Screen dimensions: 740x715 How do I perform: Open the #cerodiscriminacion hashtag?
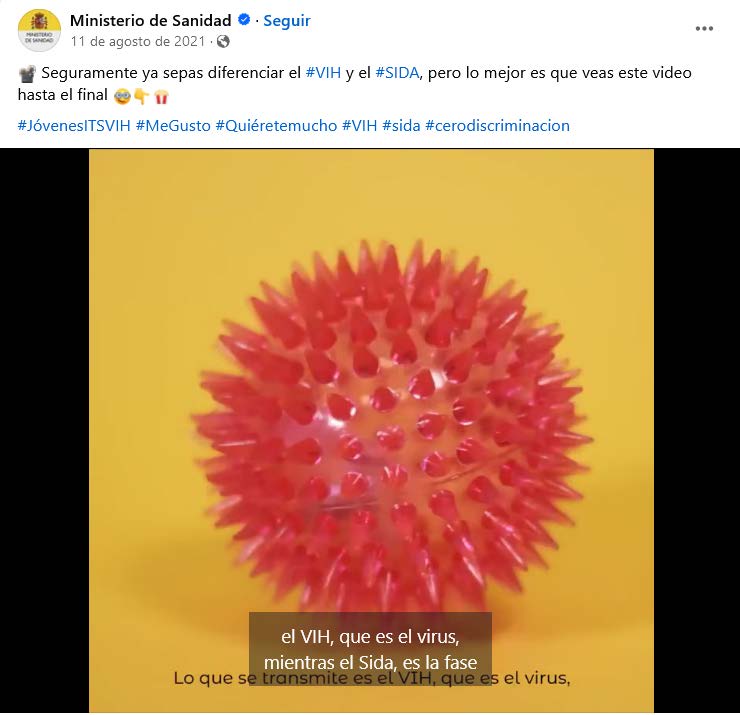click(497, 126)
